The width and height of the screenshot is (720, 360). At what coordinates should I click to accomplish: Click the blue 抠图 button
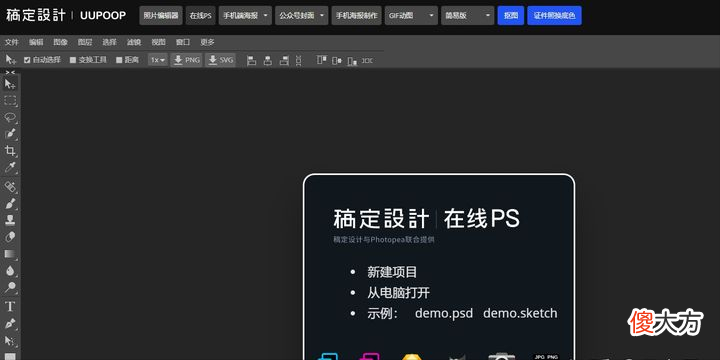511,16
